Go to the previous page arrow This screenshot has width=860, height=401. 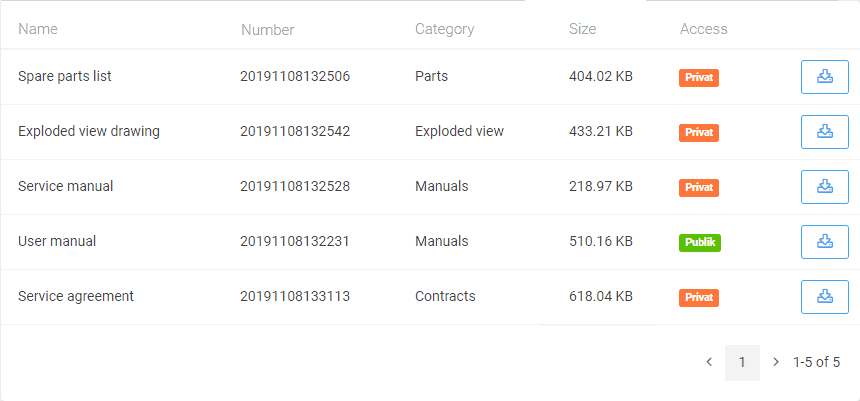pos(709,362)
